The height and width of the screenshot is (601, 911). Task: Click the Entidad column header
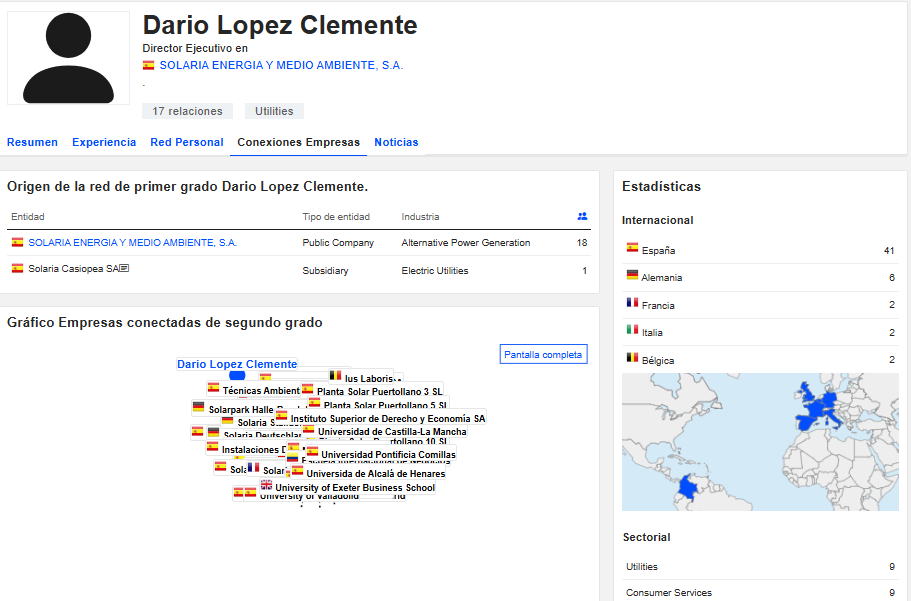28,216
